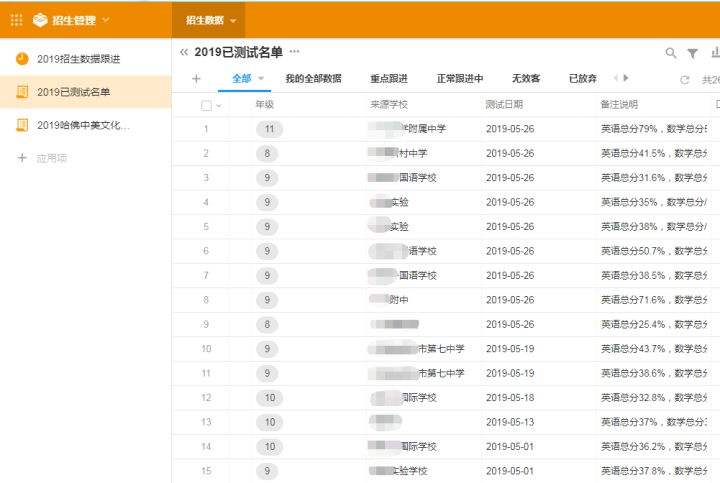Open more options beside 2019已测试名单 title
This screenshot has height=483, width=720.
294,51
